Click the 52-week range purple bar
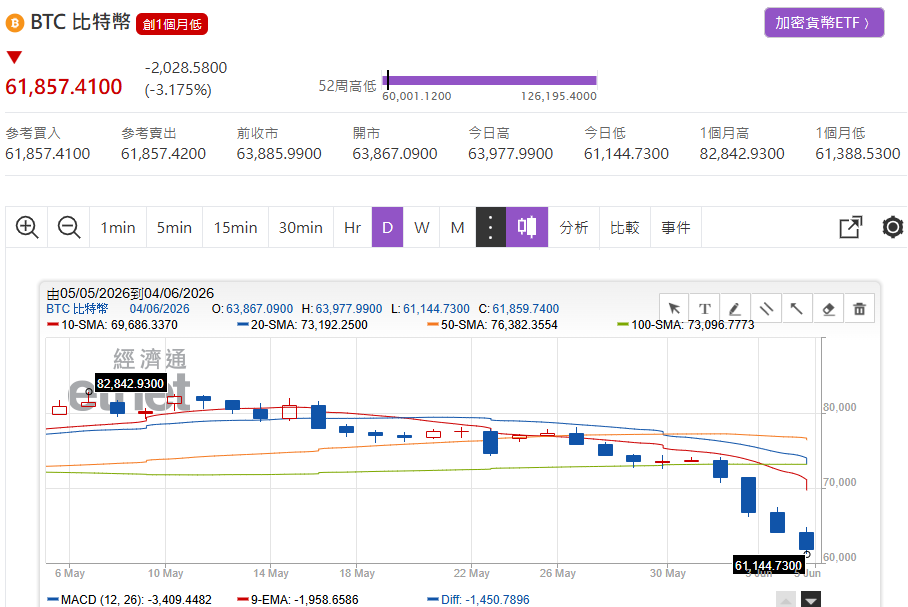This screenshot has height=607, width=908. (x=490, y=80)
